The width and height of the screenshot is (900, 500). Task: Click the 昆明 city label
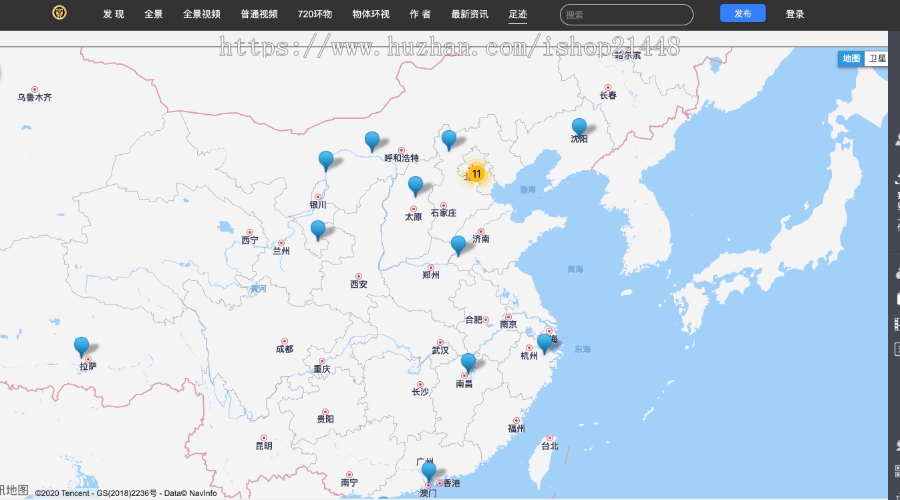(x=264, y=445)
